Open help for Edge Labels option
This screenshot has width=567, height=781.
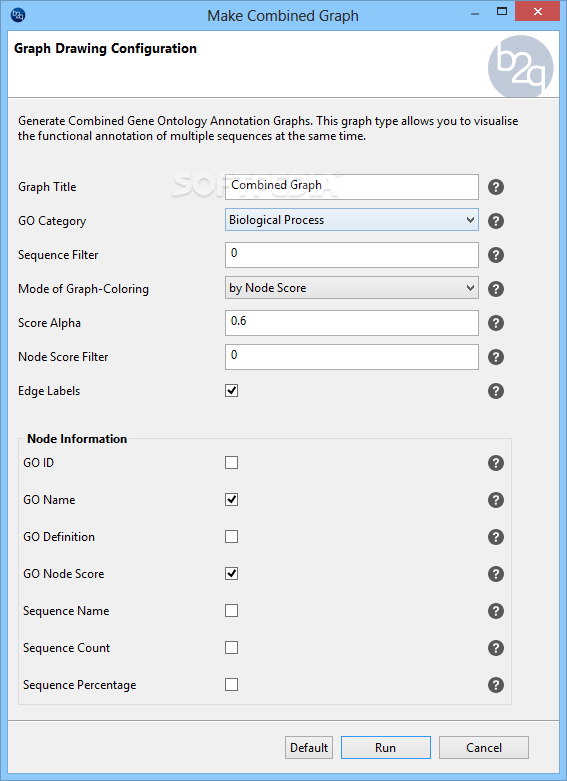coord(496,391)
